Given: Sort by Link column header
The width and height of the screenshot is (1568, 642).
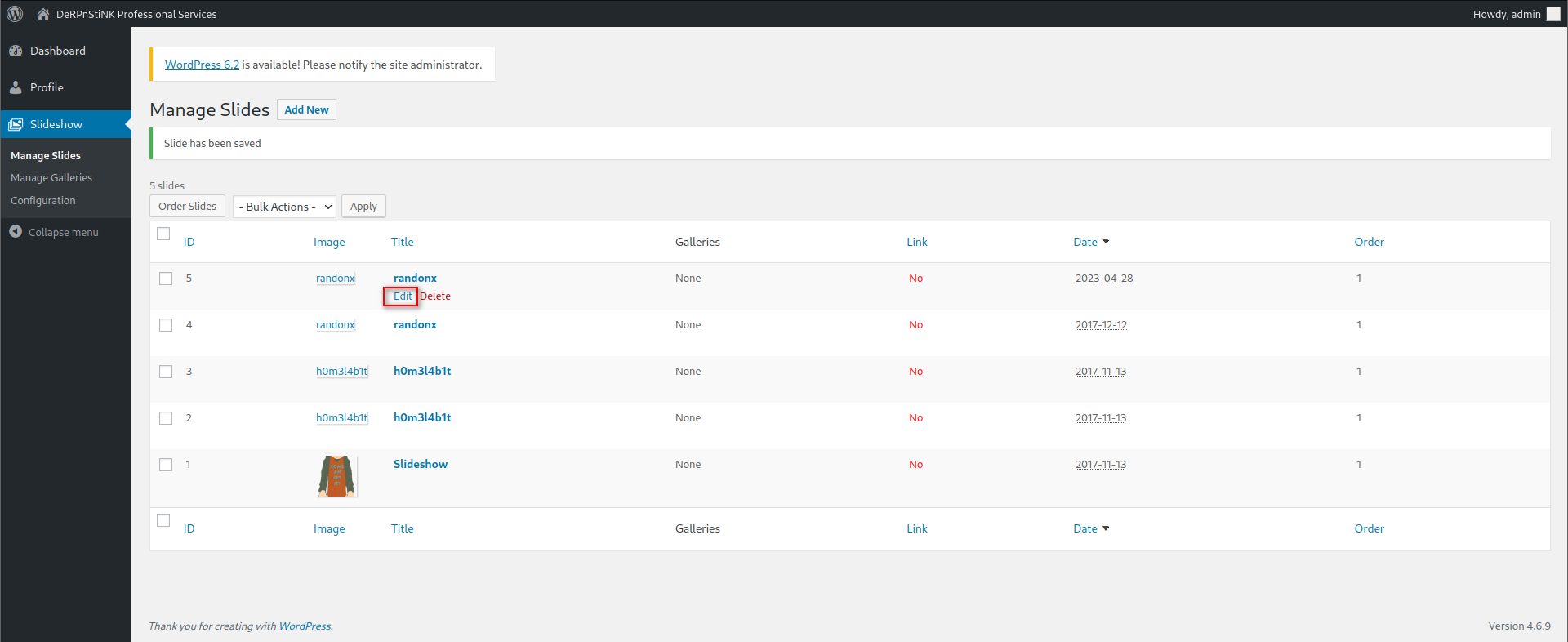Looking at the screenshot, I should [x=917, y=242].
